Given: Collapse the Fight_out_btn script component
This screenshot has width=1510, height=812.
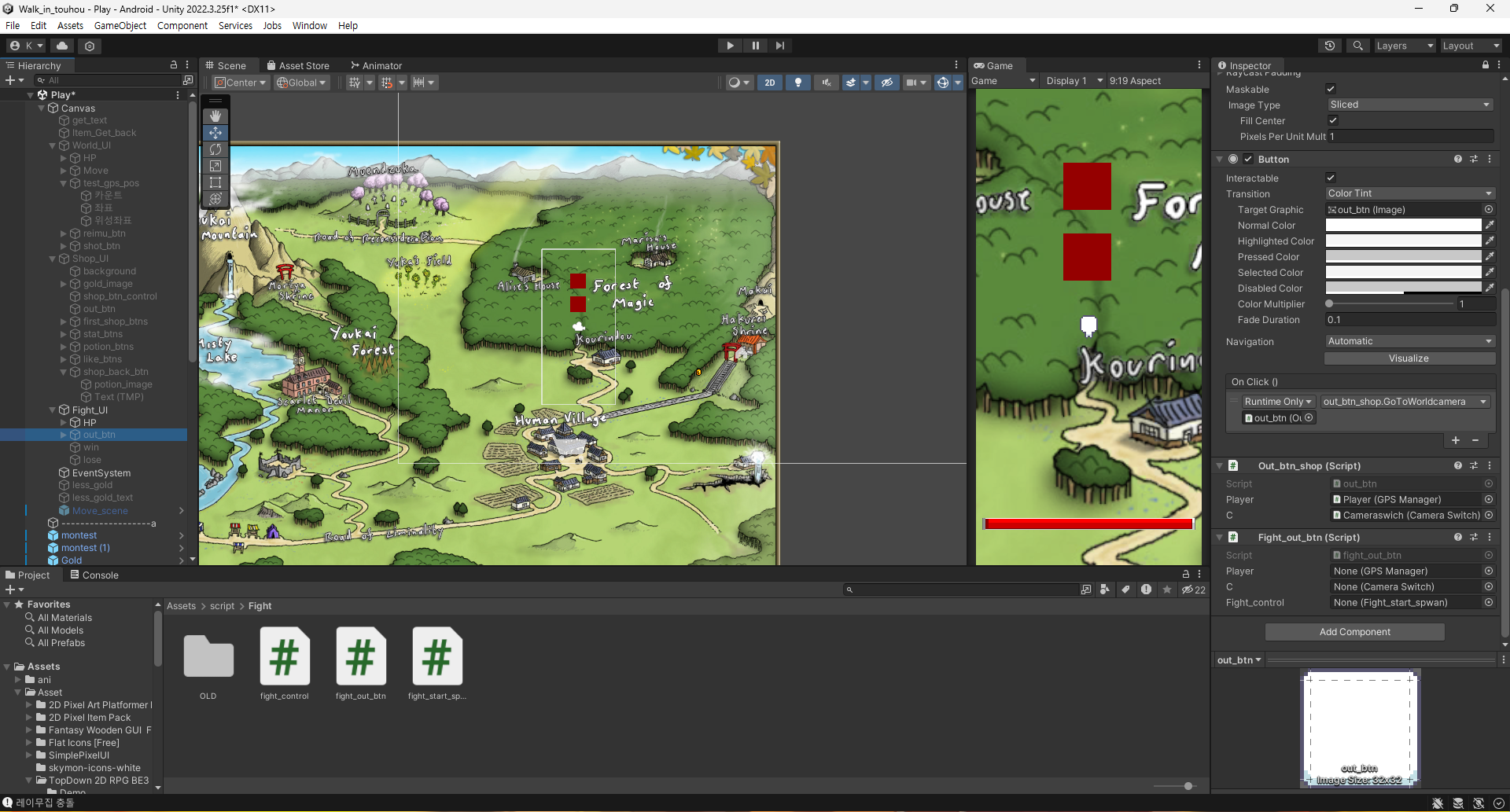Looking at the screenshot, I should pos(1220,538).
